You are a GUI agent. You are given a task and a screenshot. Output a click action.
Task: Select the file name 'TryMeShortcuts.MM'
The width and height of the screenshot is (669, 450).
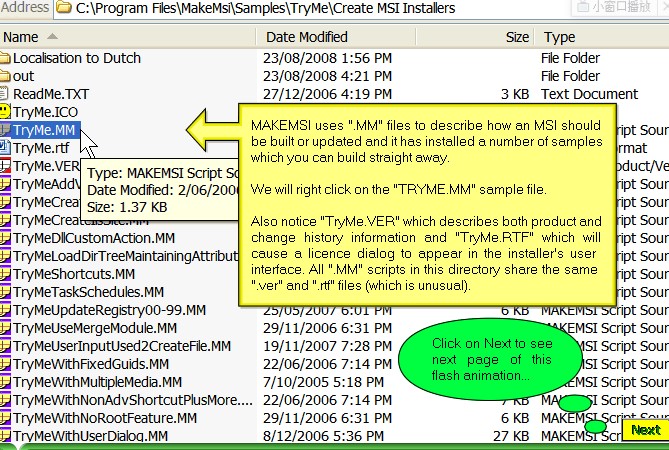pyautogui.click(x=74, y=273)
